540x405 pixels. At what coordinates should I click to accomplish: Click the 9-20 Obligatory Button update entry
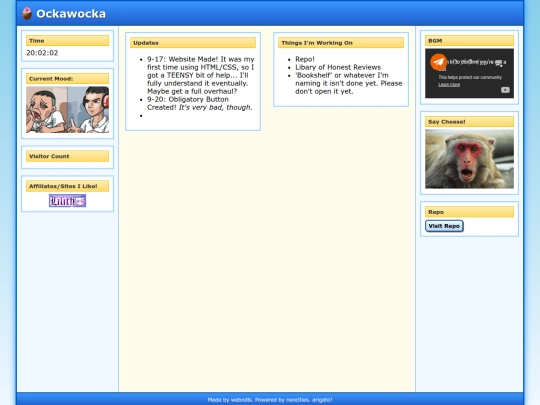point(200,103)
